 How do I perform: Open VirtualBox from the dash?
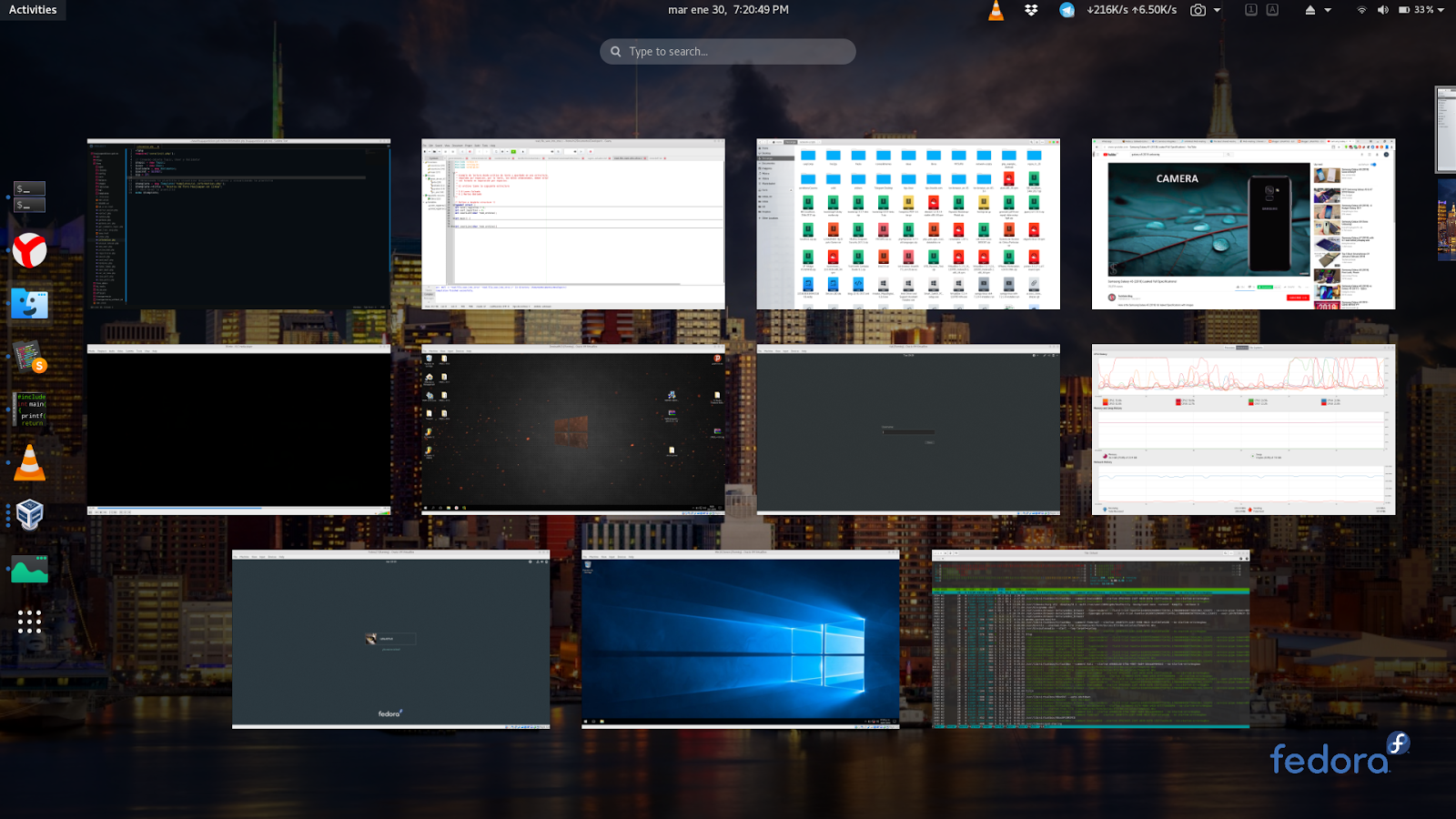[30, 515]
